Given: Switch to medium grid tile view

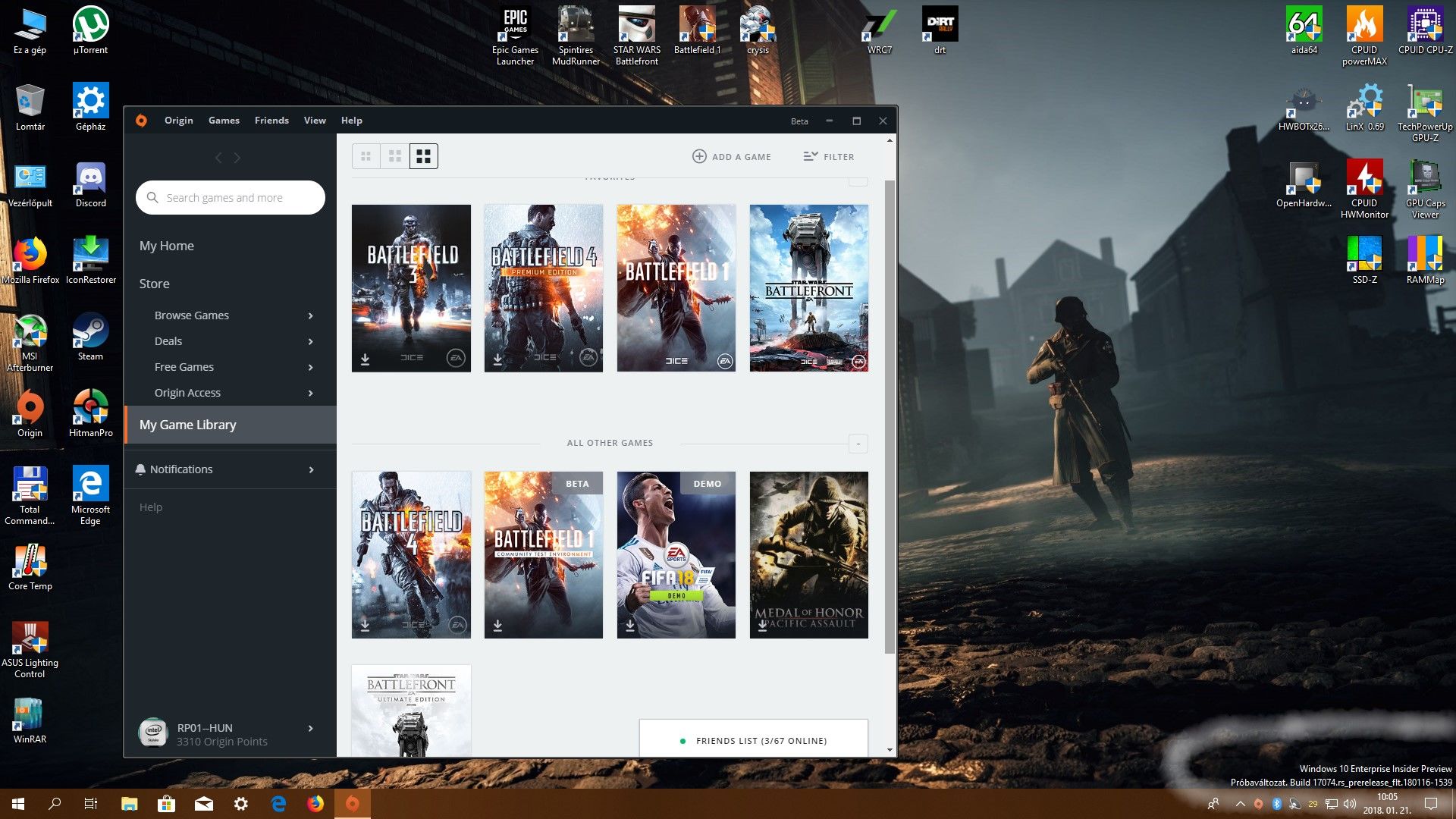Looking at the screenshot, I should pyautogui.click(x=394, y=156).
